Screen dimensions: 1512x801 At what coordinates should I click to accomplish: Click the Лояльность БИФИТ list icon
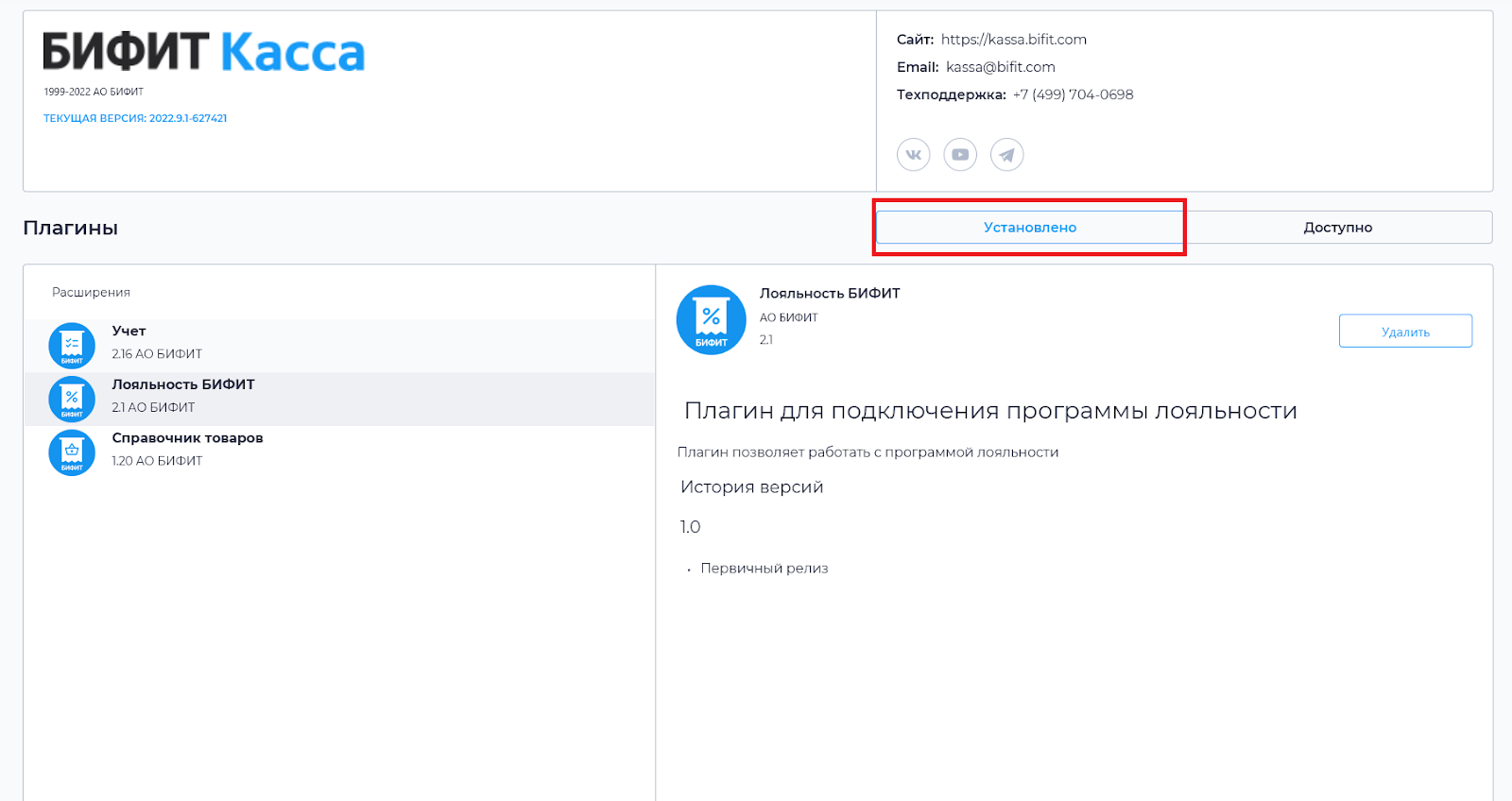click(x=72, y=400)
